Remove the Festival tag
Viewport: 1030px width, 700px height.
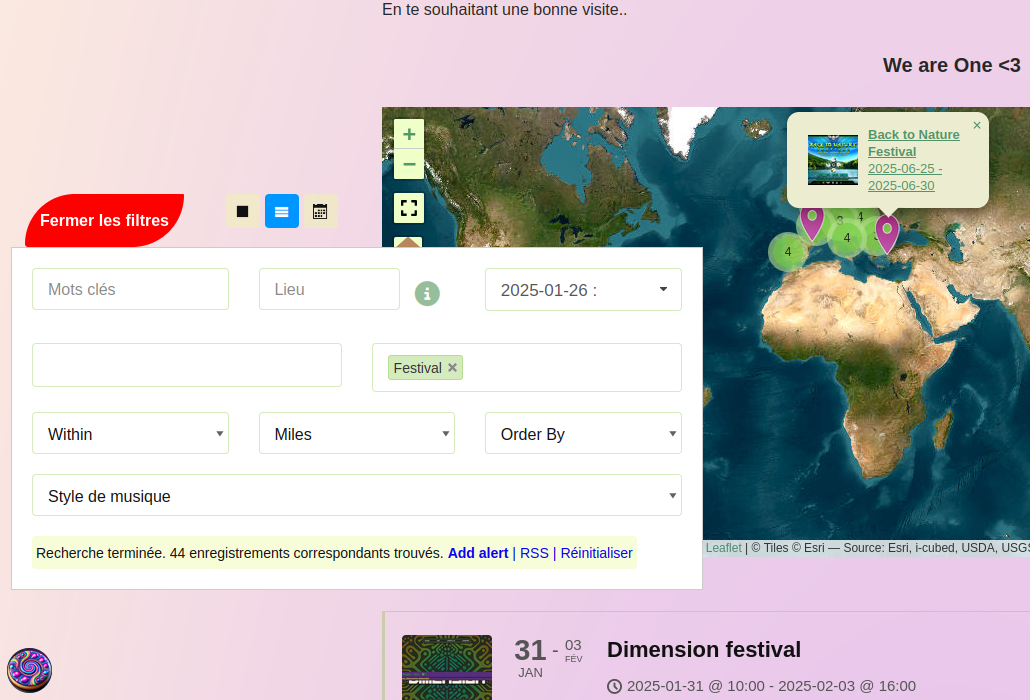coord(453,368)
